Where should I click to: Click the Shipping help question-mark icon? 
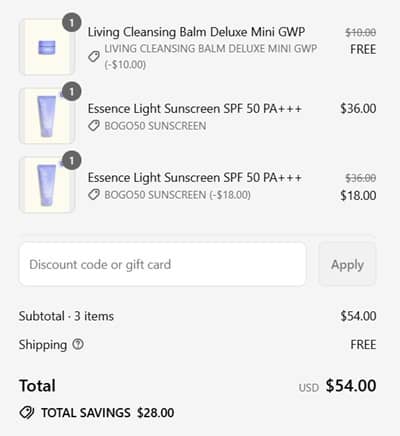[78, 344]
